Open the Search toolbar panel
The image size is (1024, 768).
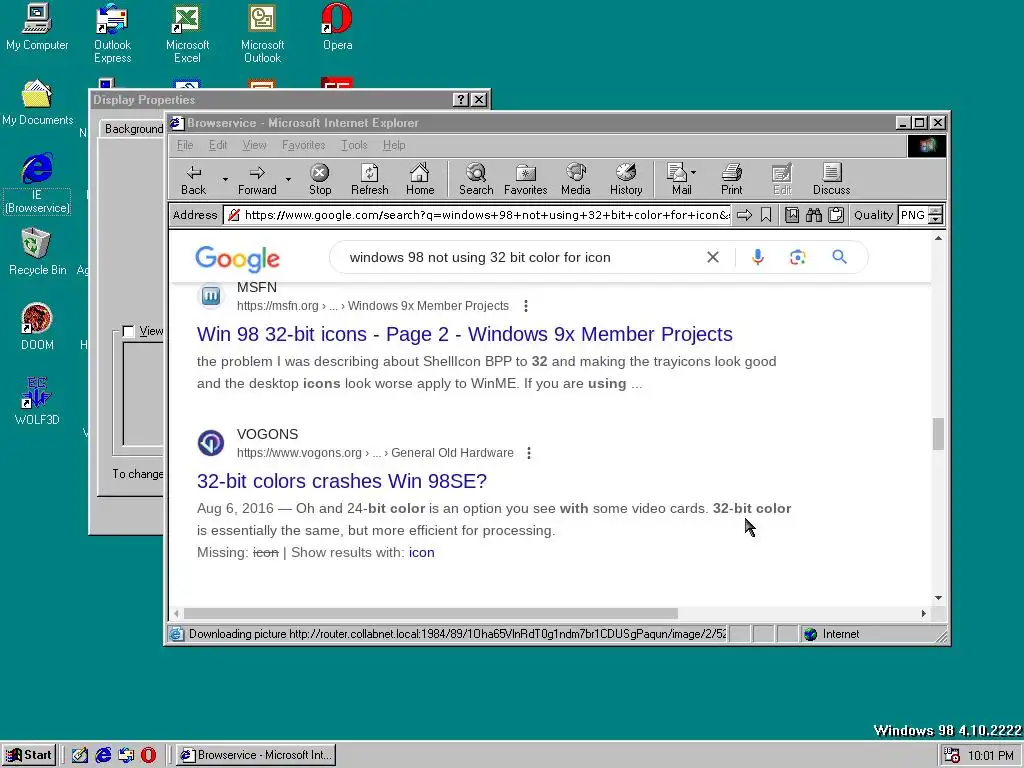476,180
